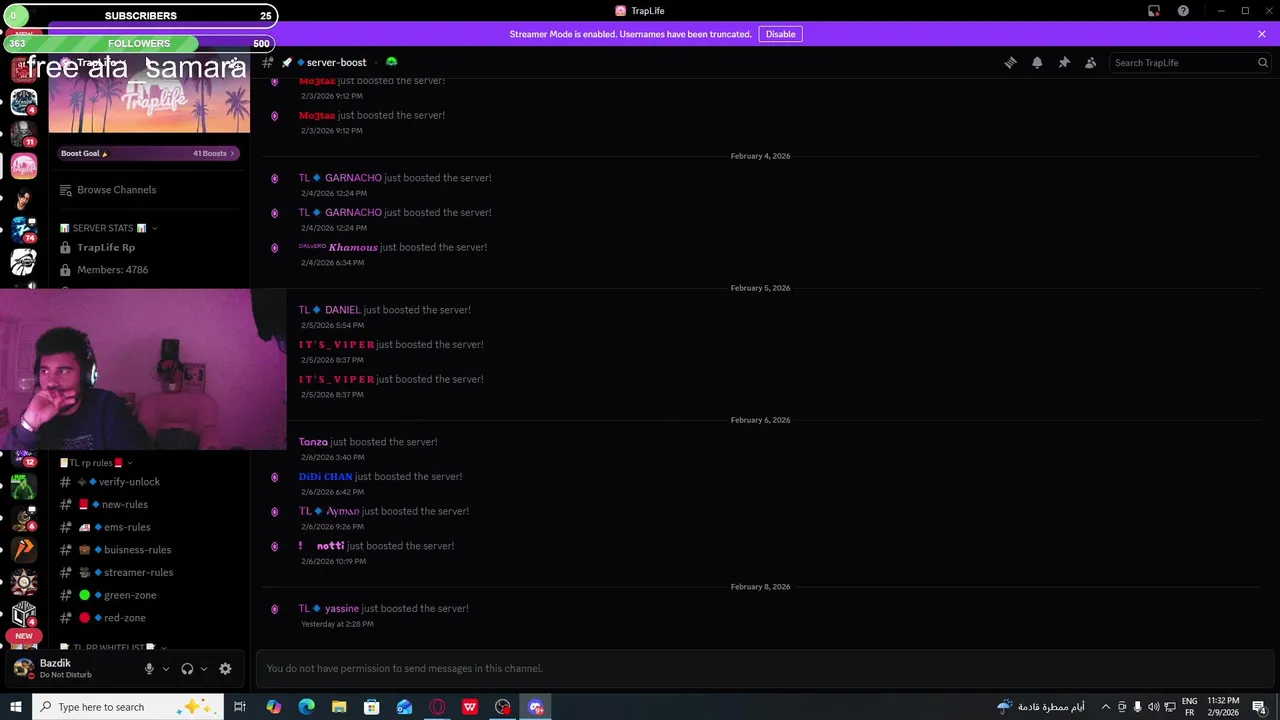Click the Bazdik user avatar
The height and width of the screenshot is (720, 1280).
(x=23, y=668)
